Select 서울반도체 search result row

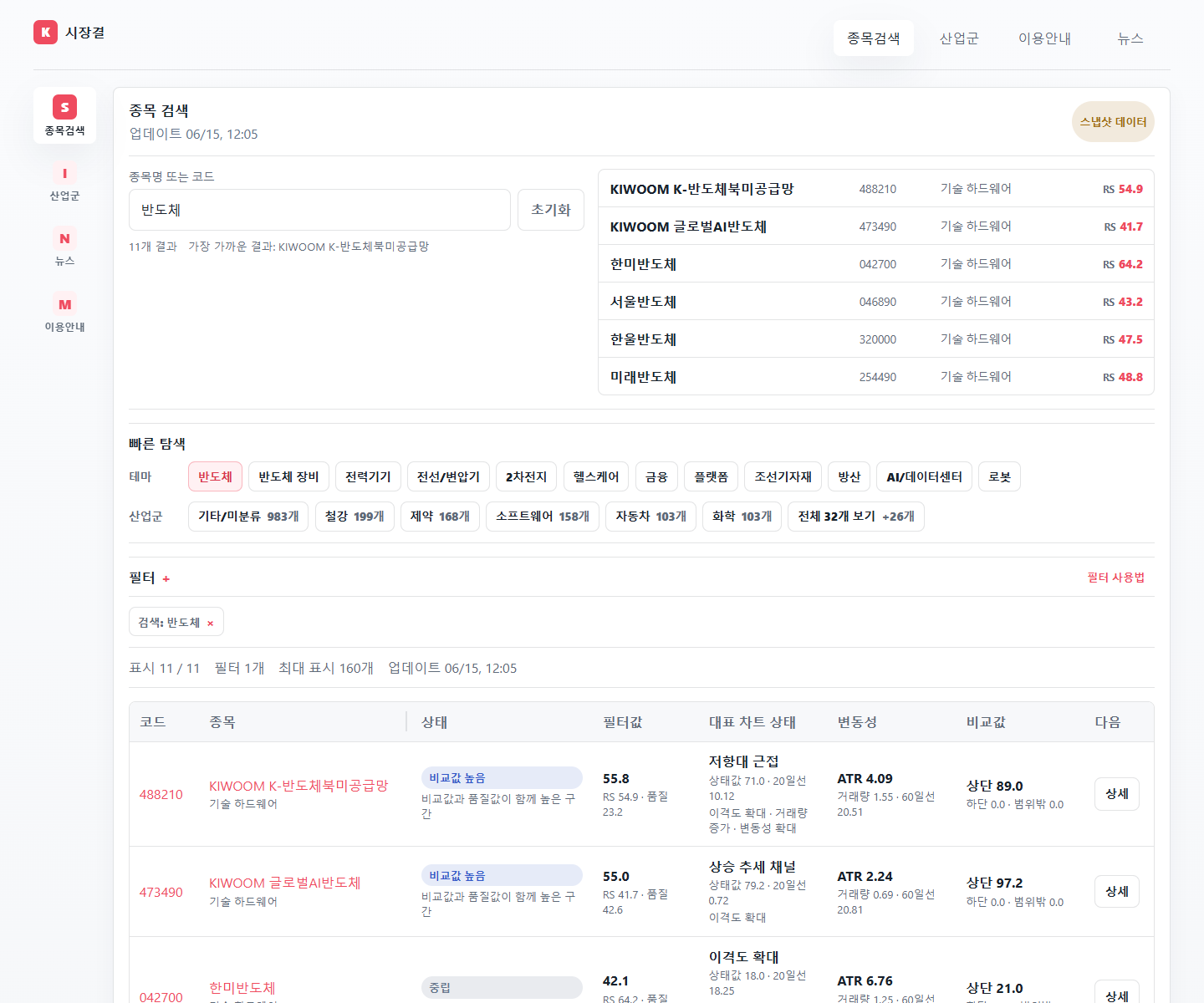pyautogui.click(x=876, y=302)
